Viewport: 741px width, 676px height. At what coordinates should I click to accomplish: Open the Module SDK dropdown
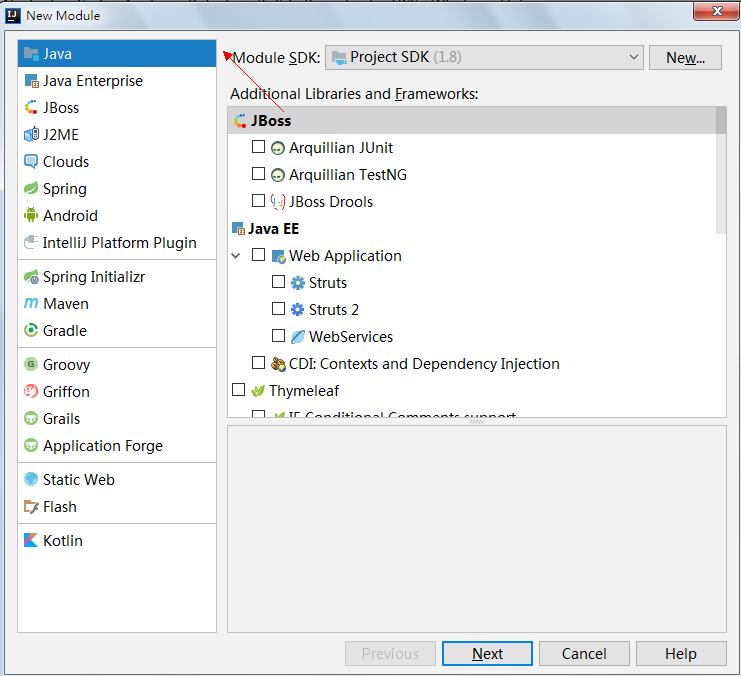coord(484,58)
